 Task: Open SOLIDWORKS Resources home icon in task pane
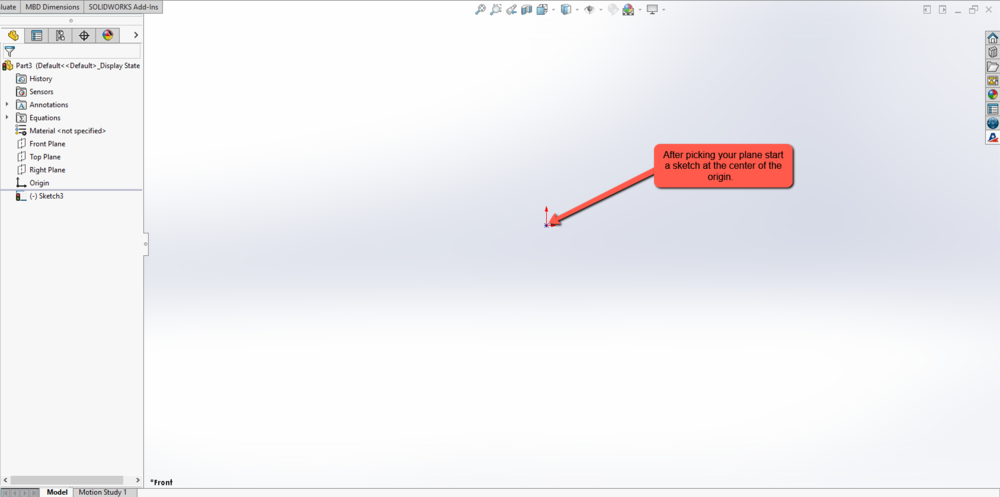[992, 39]
